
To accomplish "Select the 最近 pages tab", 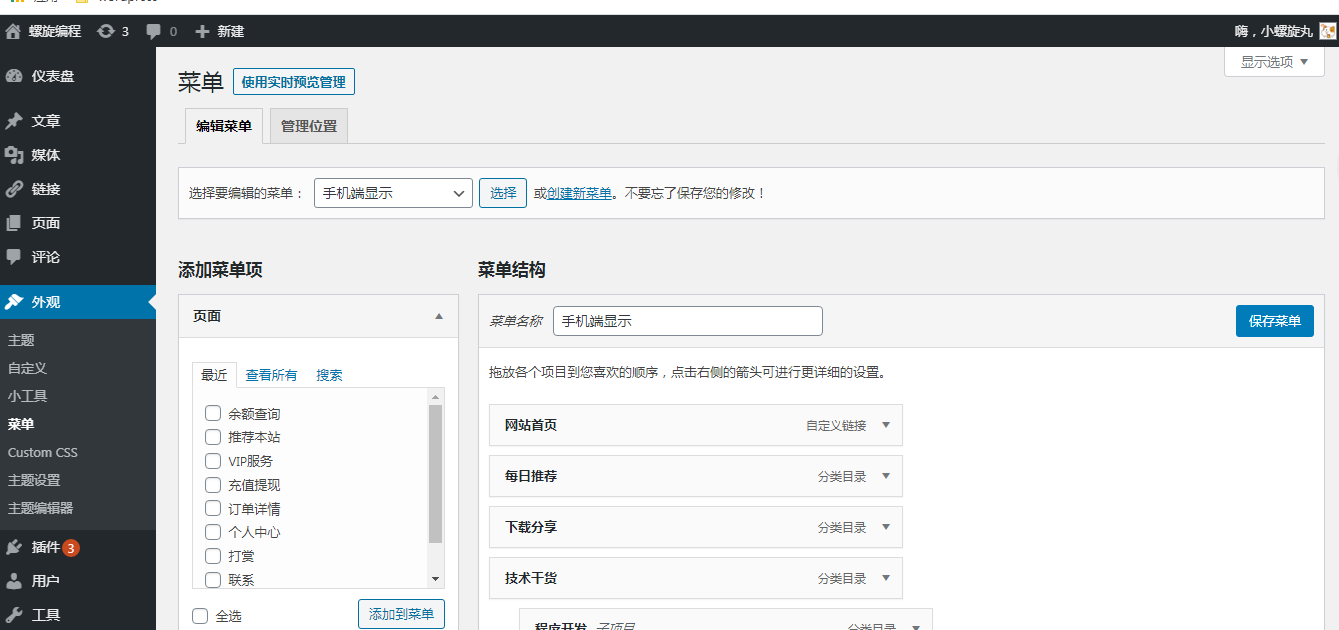I will 214,375.
